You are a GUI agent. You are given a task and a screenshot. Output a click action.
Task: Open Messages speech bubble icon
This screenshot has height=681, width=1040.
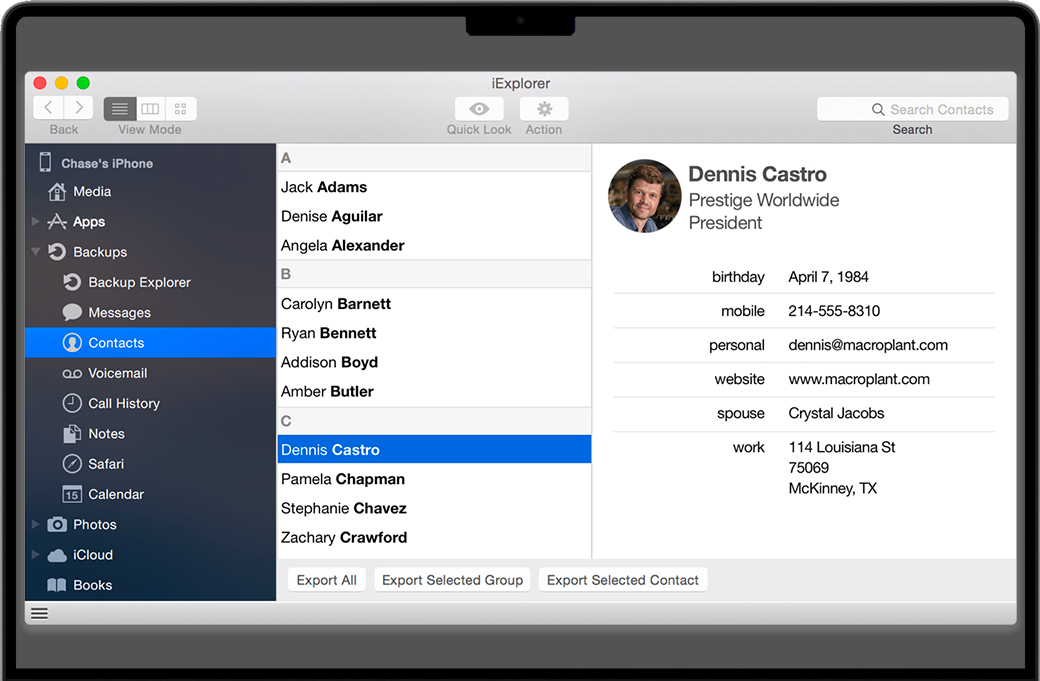point(72,312)
